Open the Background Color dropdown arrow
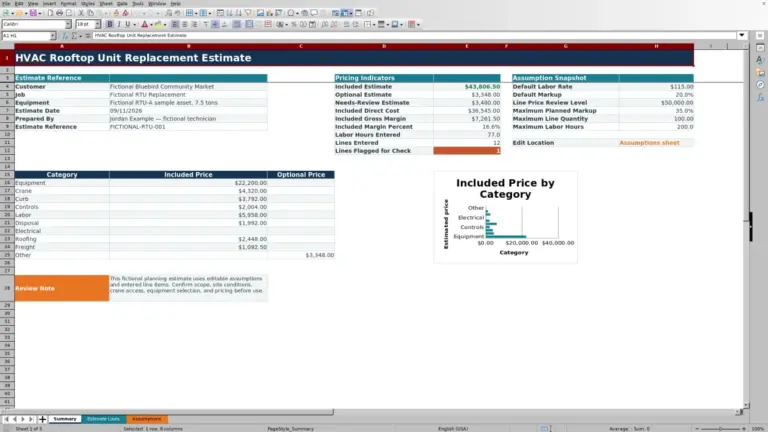Viewport: 768px width, 432px height. point(165,24)
